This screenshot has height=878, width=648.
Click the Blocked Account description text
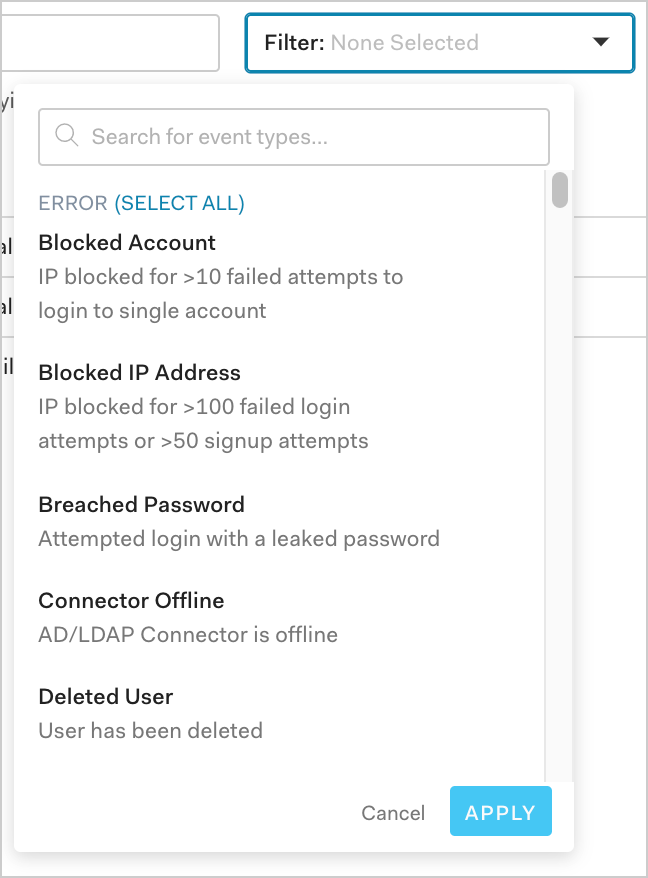click(x=220, y=293)
